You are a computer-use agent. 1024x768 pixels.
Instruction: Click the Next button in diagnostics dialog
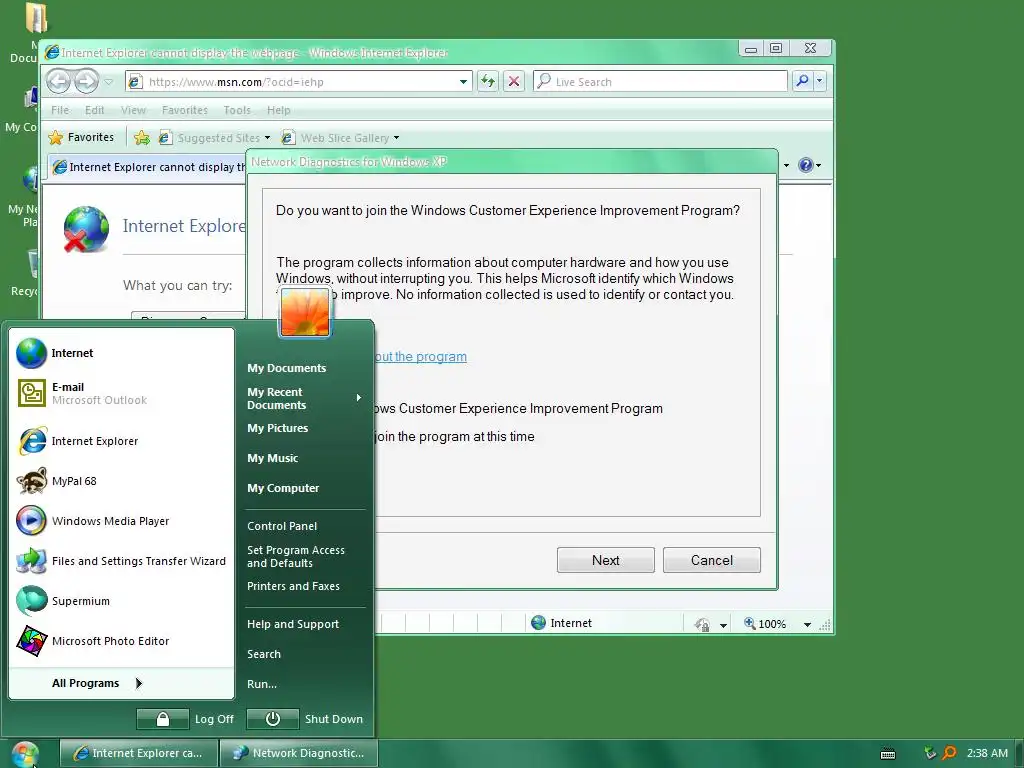pyautogui.click(x=605, y=560)
